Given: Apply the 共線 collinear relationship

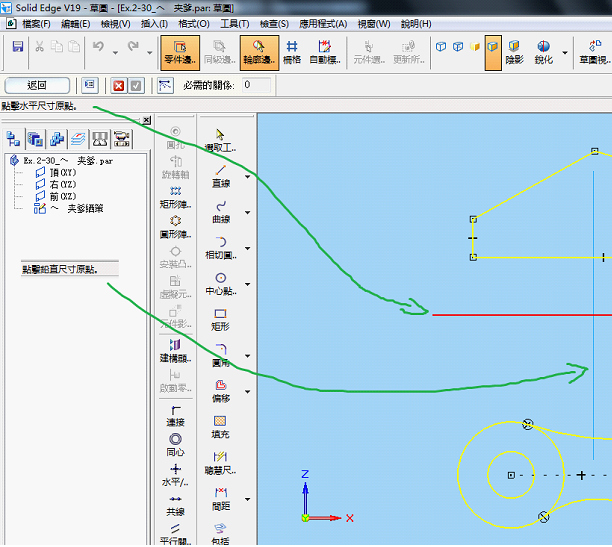Looking at the screenshot, I should (x=175, y=505).
